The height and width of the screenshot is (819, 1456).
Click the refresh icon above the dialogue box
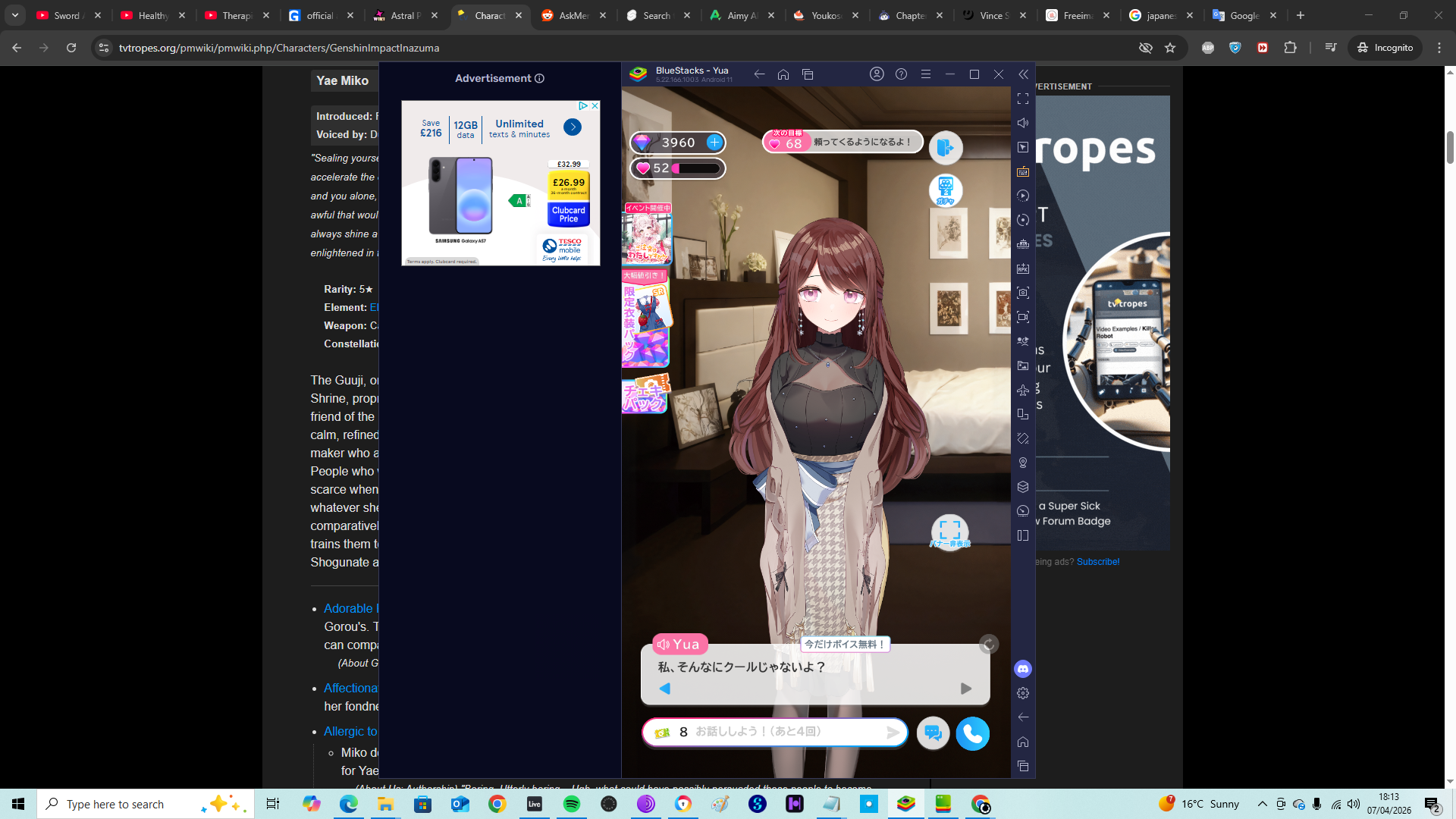point(989,645)
